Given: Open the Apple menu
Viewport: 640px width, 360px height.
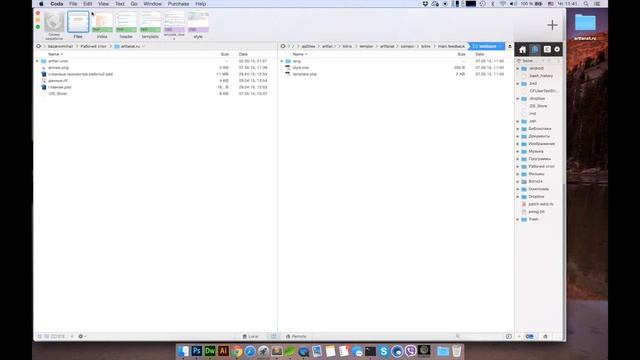Looking at the screenshot, I should (x=41, y=4).
